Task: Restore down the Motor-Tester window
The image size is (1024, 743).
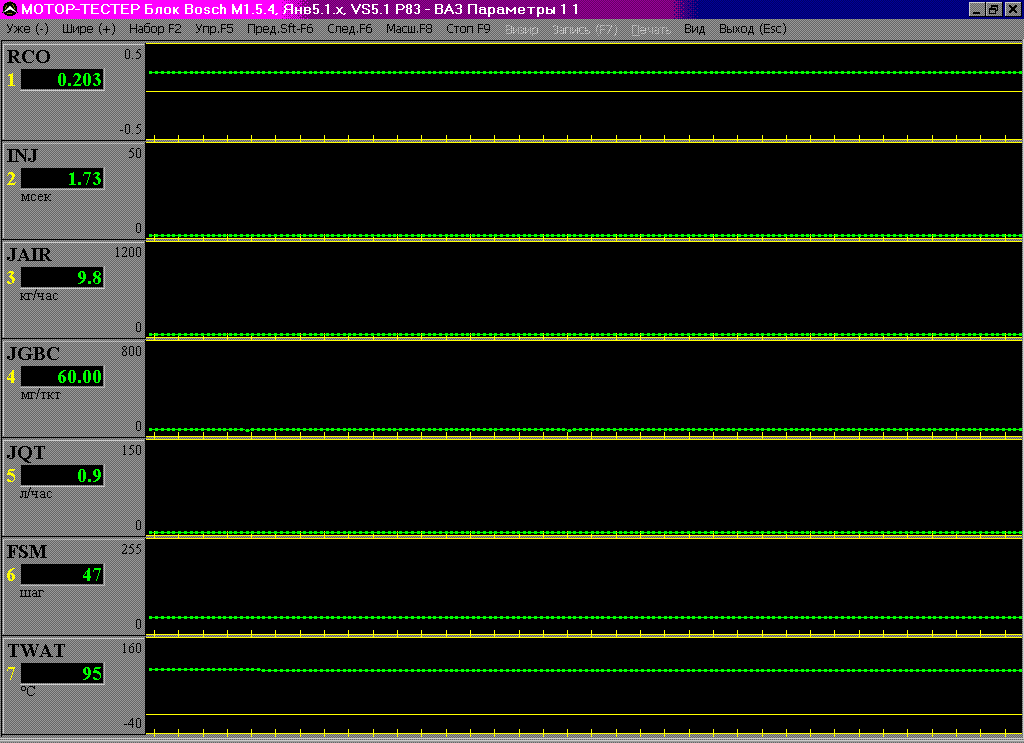Action: click(993, 9)
